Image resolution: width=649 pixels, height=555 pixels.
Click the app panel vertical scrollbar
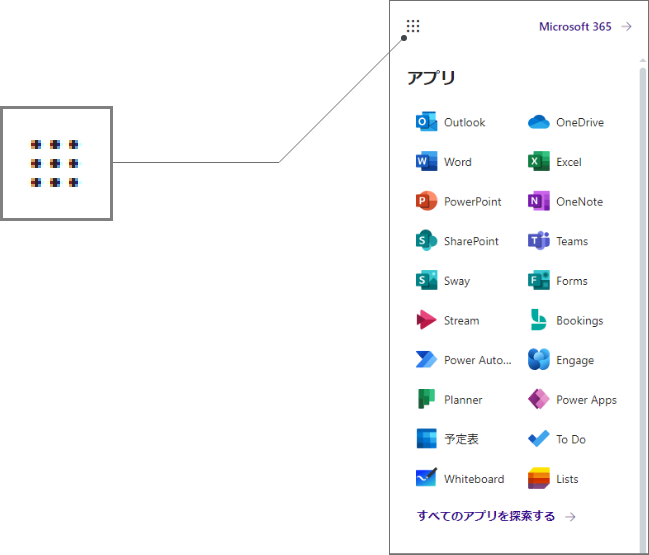643,309
